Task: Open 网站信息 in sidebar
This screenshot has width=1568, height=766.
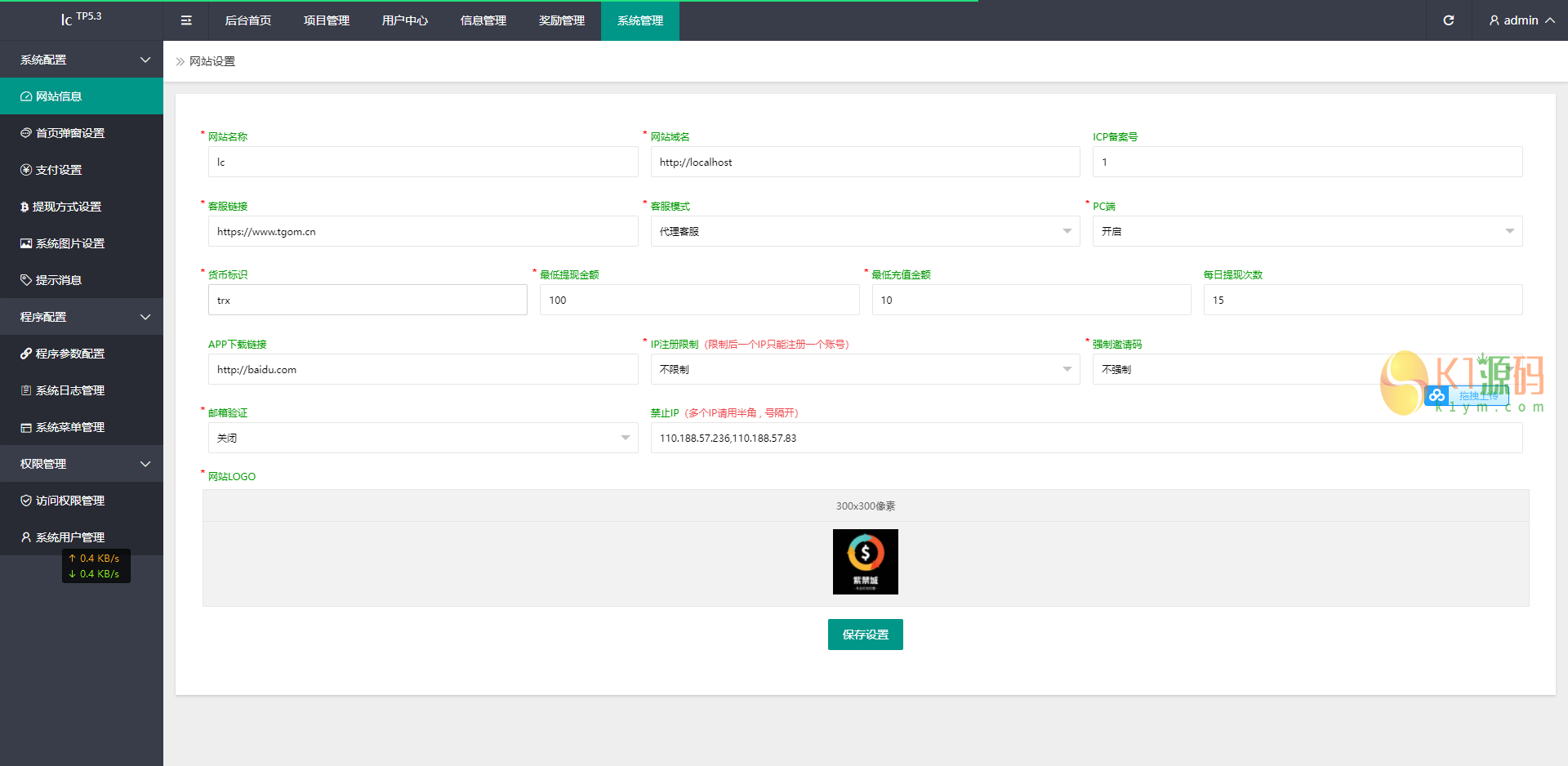Action: (82, 96)
